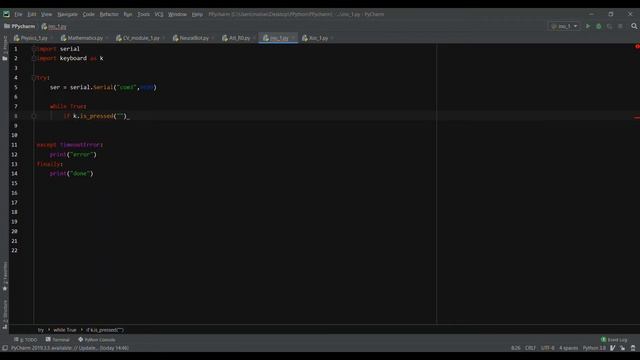The image size is (640, 360).
Task: Open the Code menu
Action: coord(89,14)
